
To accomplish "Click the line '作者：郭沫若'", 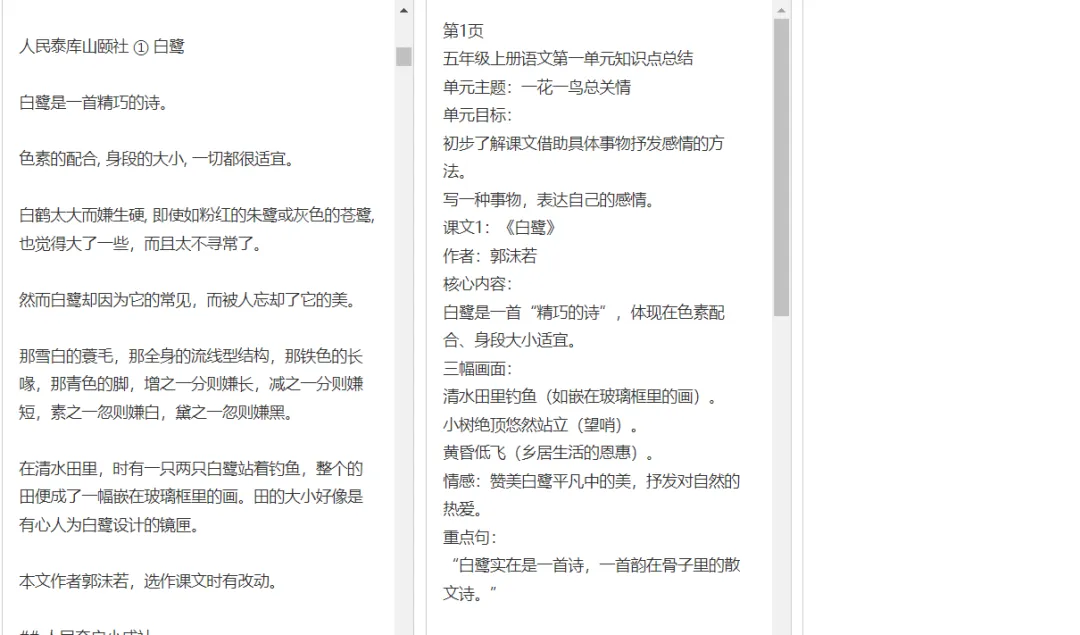I will click(x=490, y=256).
